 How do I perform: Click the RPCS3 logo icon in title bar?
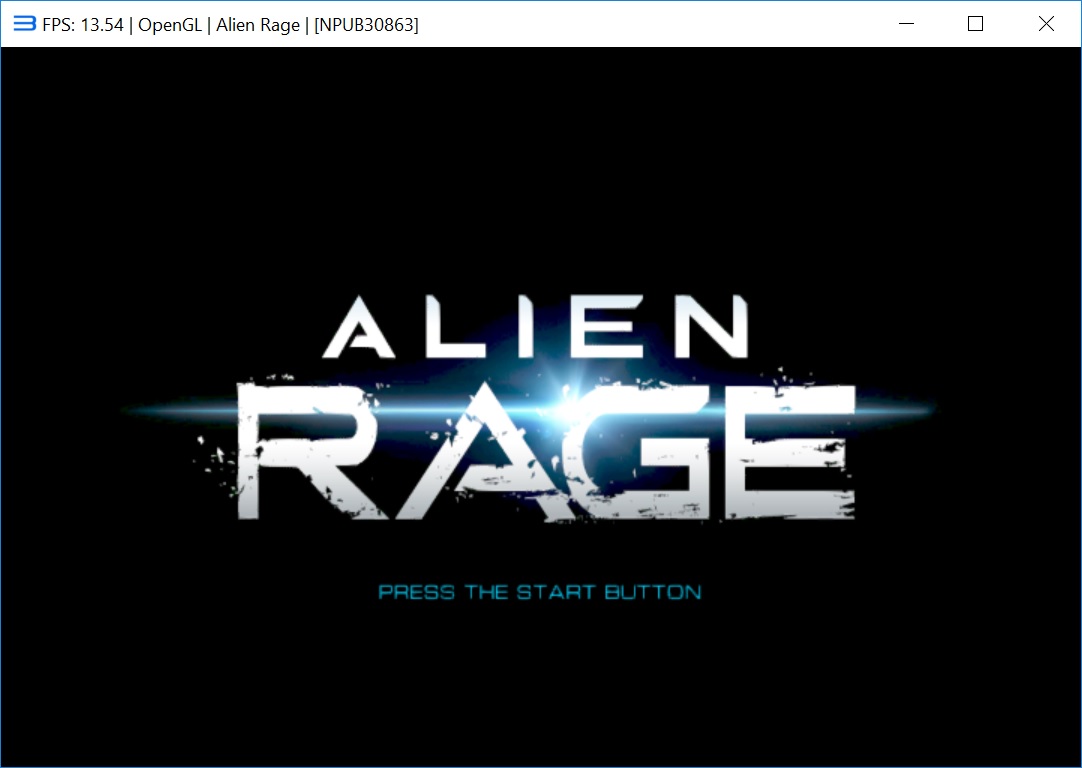point(24,24)
